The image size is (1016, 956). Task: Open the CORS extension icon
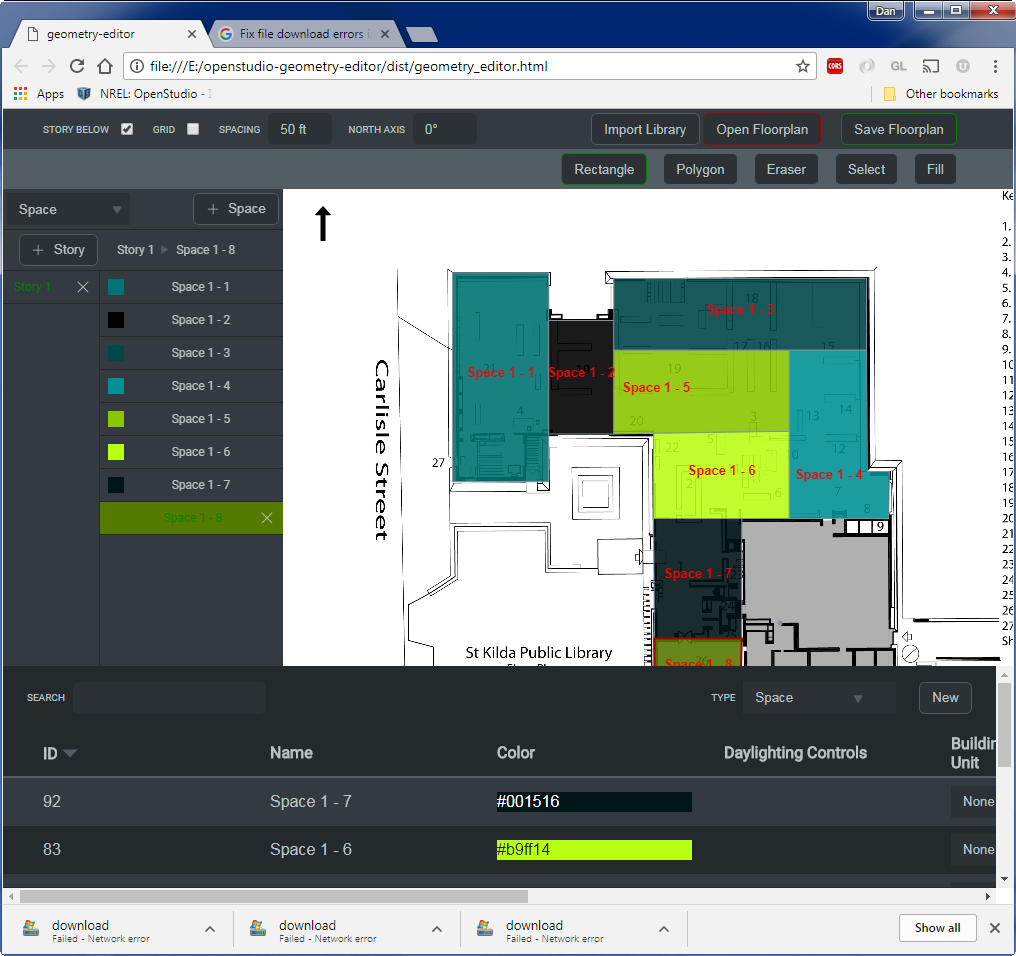pyautogui.click(x=835, y=66)
